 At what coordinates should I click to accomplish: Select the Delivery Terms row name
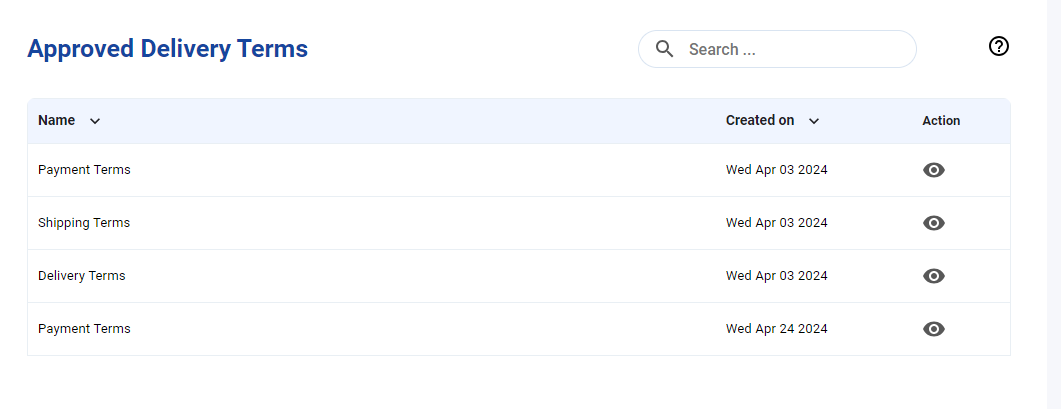tap(82, 276)
